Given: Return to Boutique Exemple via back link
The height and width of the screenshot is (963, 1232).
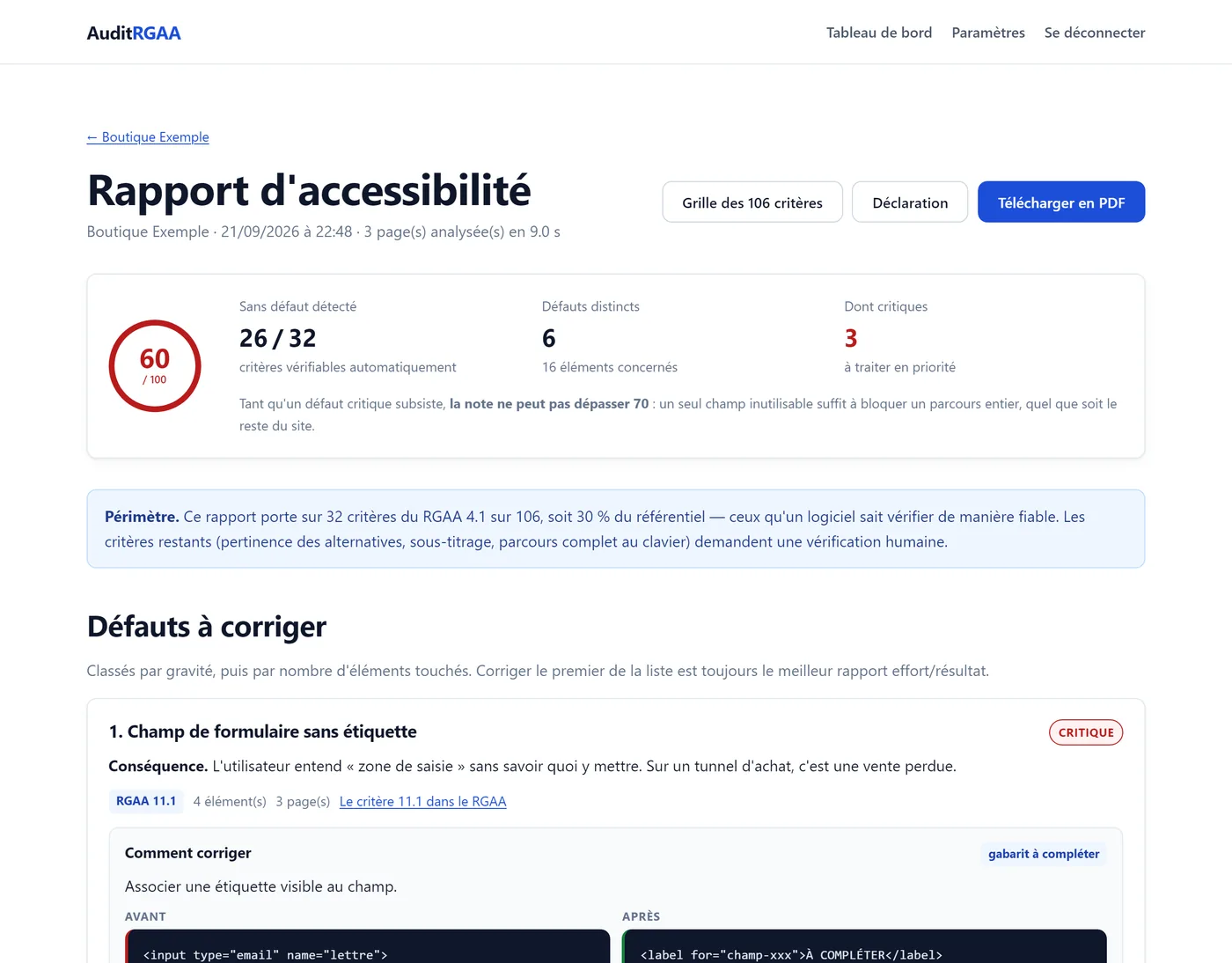Looking at the screenshot, I should click(148, 137).
